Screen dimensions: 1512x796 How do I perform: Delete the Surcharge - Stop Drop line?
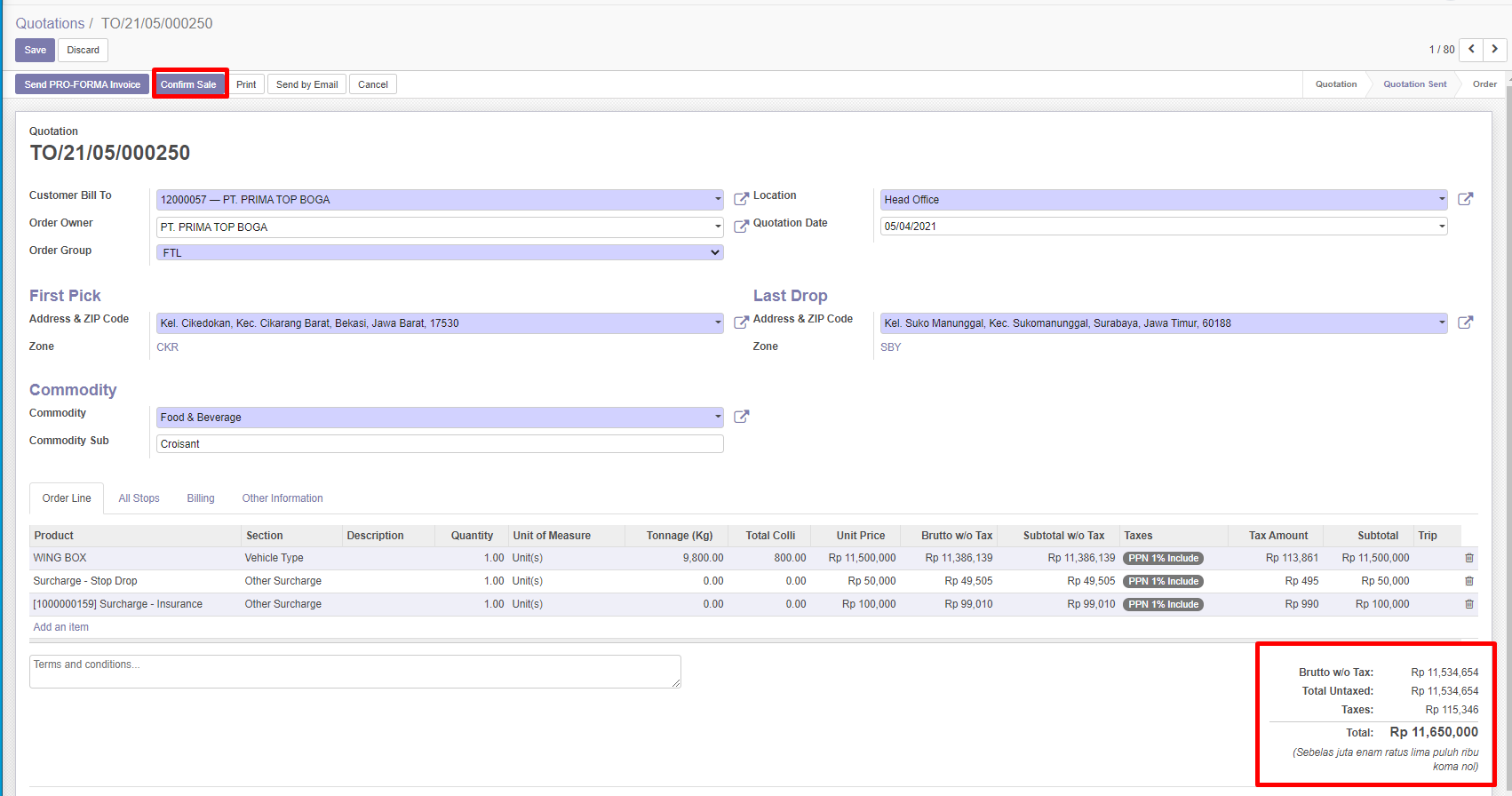1469,581
